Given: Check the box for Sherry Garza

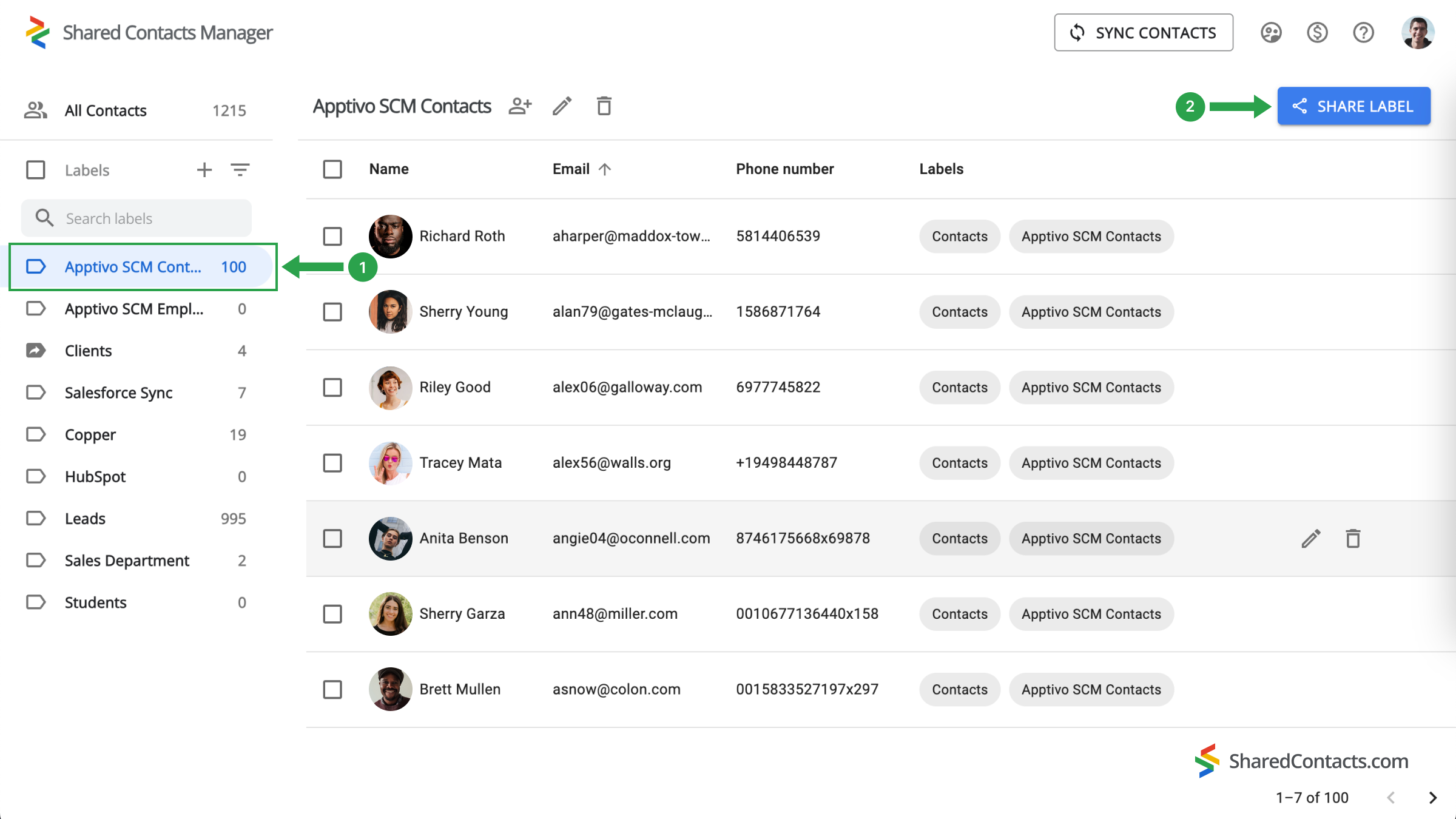Looking at the screenshot, I should [x=332, y=614].
